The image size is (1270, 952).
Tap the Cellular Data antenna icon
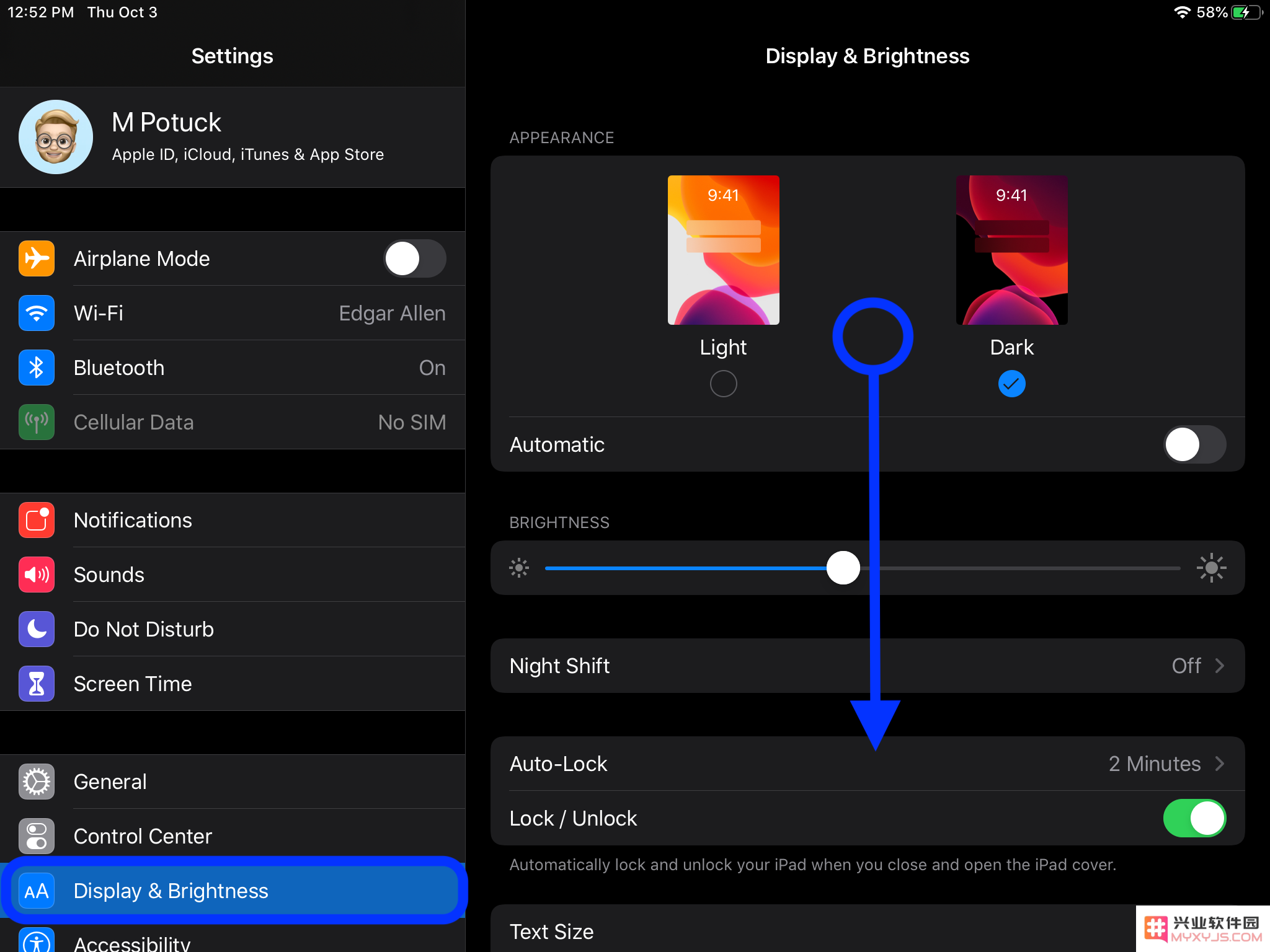pos(37,422)
